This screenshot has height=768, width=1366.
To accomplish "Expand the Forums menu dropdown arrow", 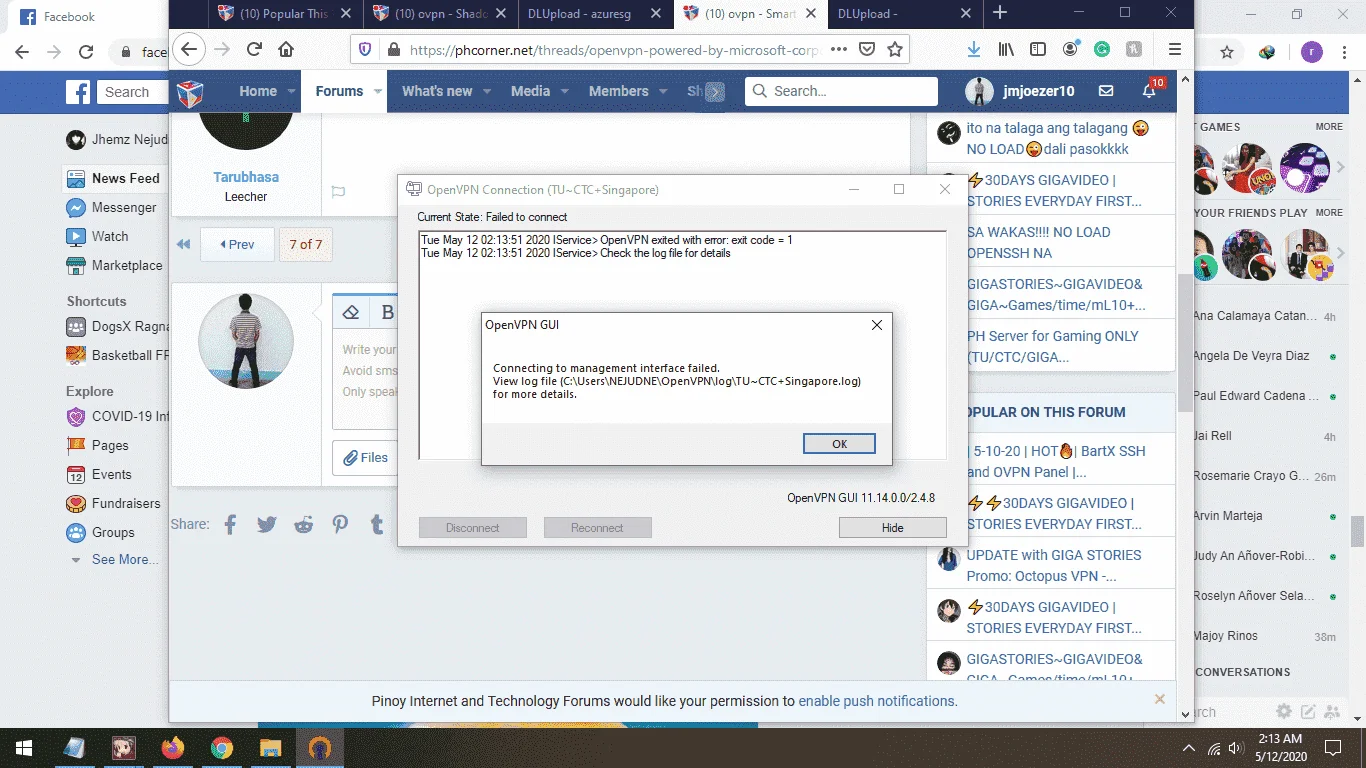I will point(378,91).
